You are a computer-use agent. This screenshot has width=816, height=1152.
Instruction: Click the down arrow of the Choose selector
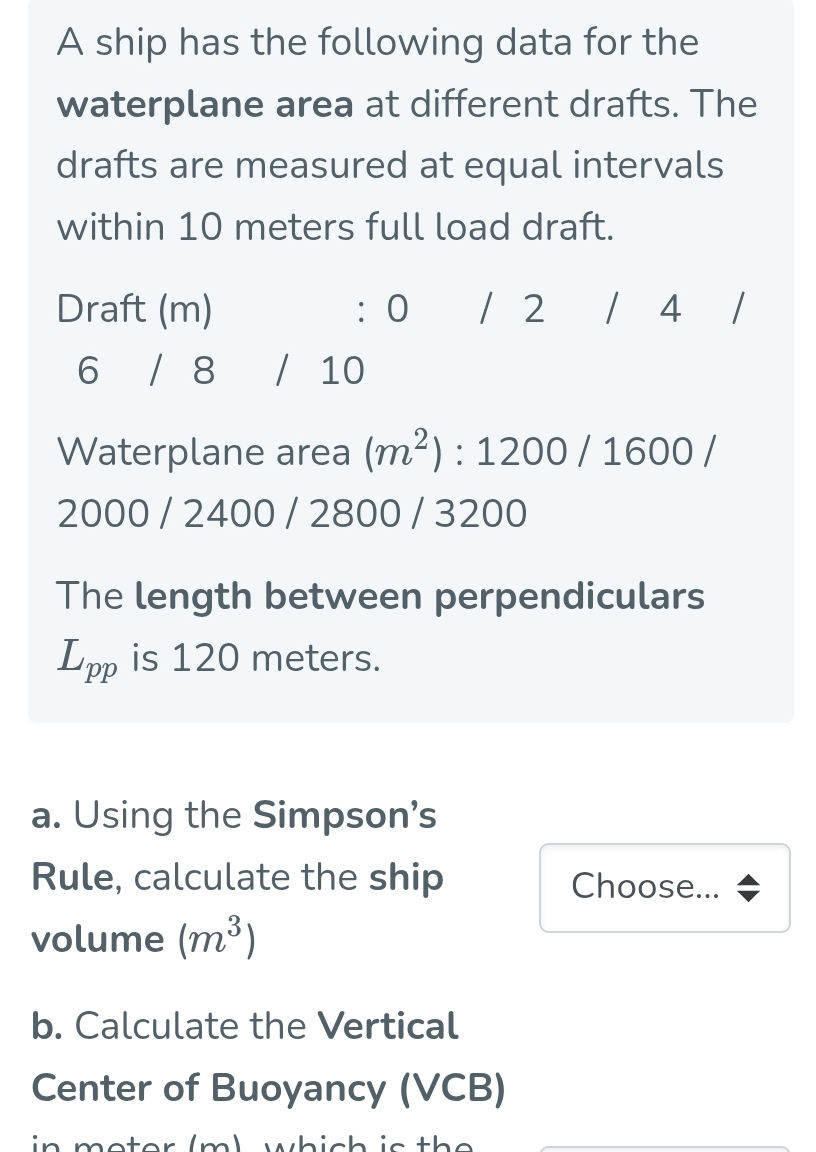(x=750, y=894)
